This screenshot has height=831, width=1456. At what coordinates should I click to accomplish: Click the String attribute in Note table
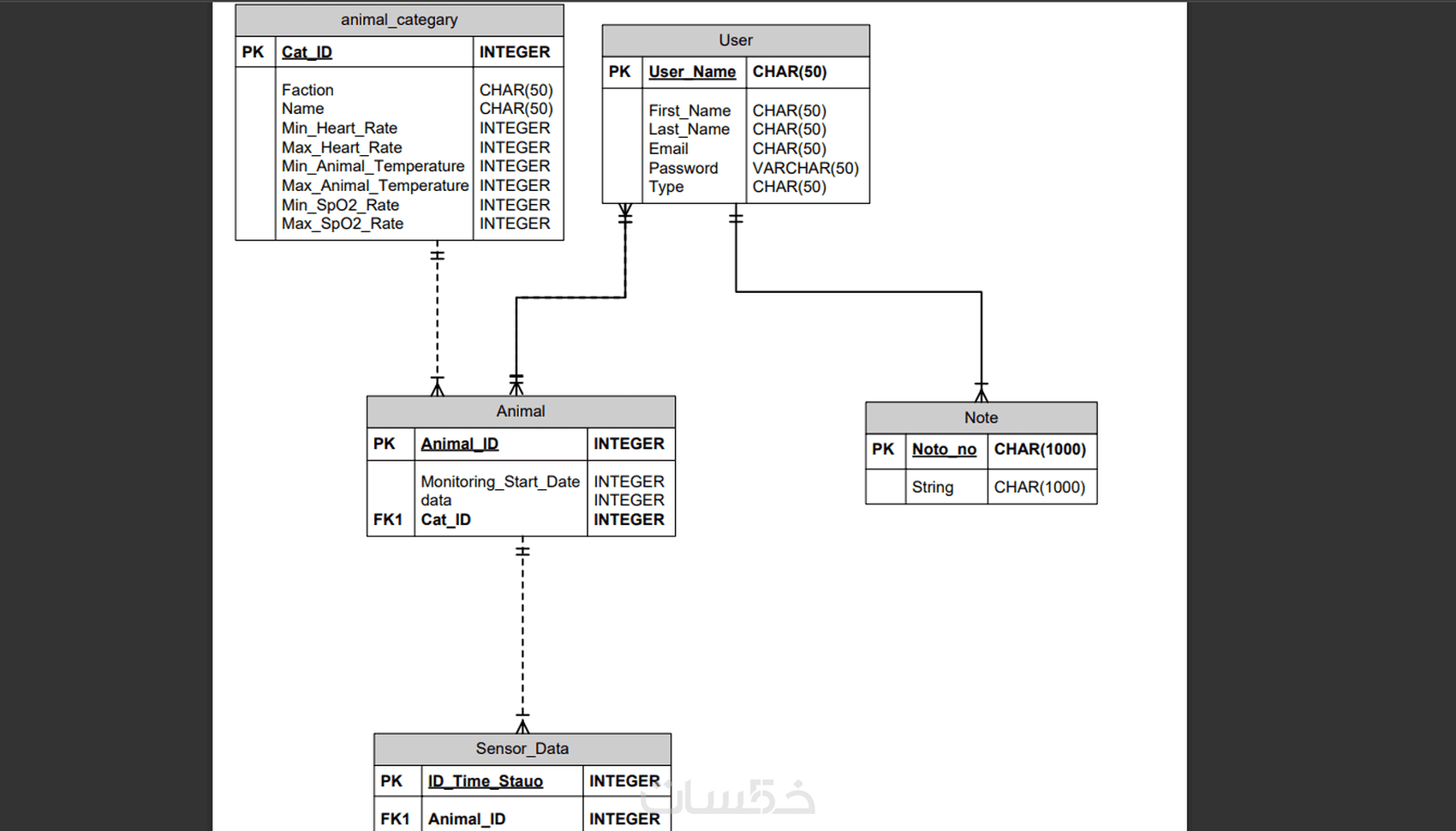click(x=933, y=487)
